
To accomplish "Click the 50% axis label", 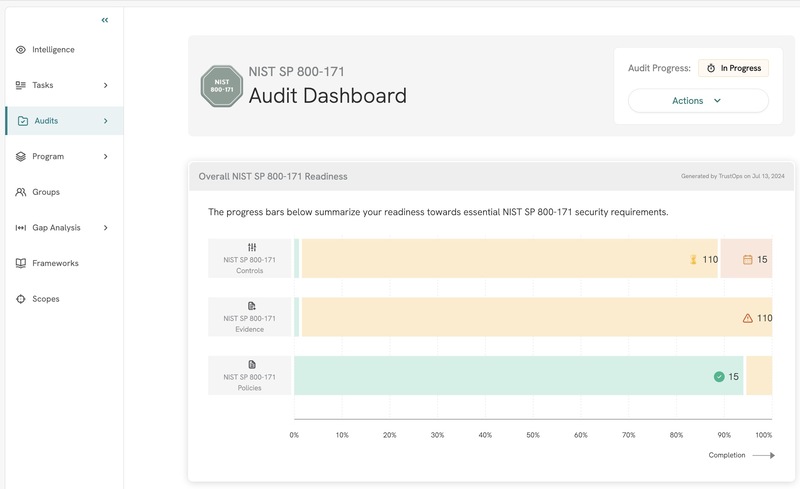I will click(x=533, y=435).
